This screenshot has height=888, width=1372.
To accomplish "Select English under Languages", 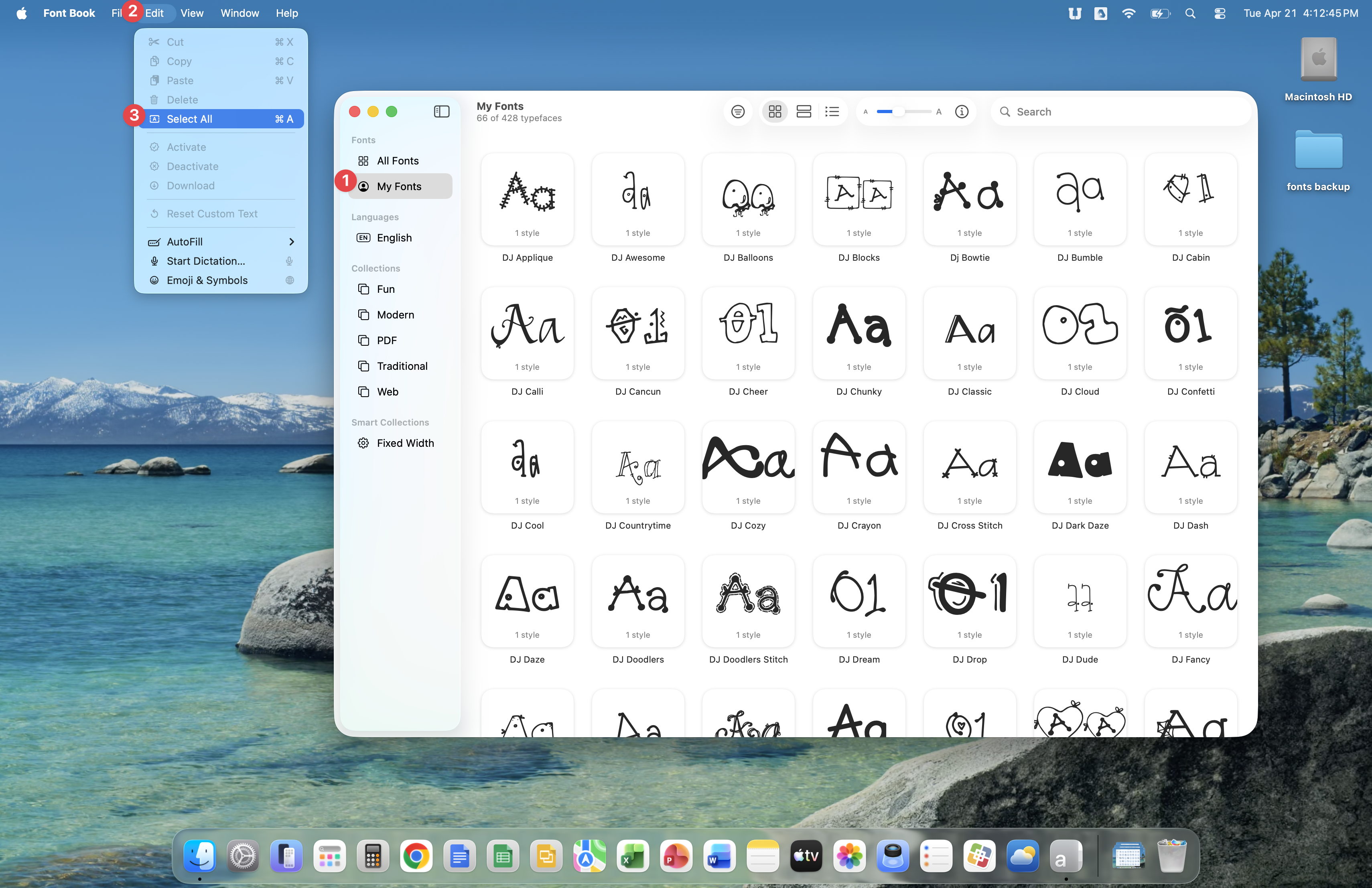I will coord(394,238).
